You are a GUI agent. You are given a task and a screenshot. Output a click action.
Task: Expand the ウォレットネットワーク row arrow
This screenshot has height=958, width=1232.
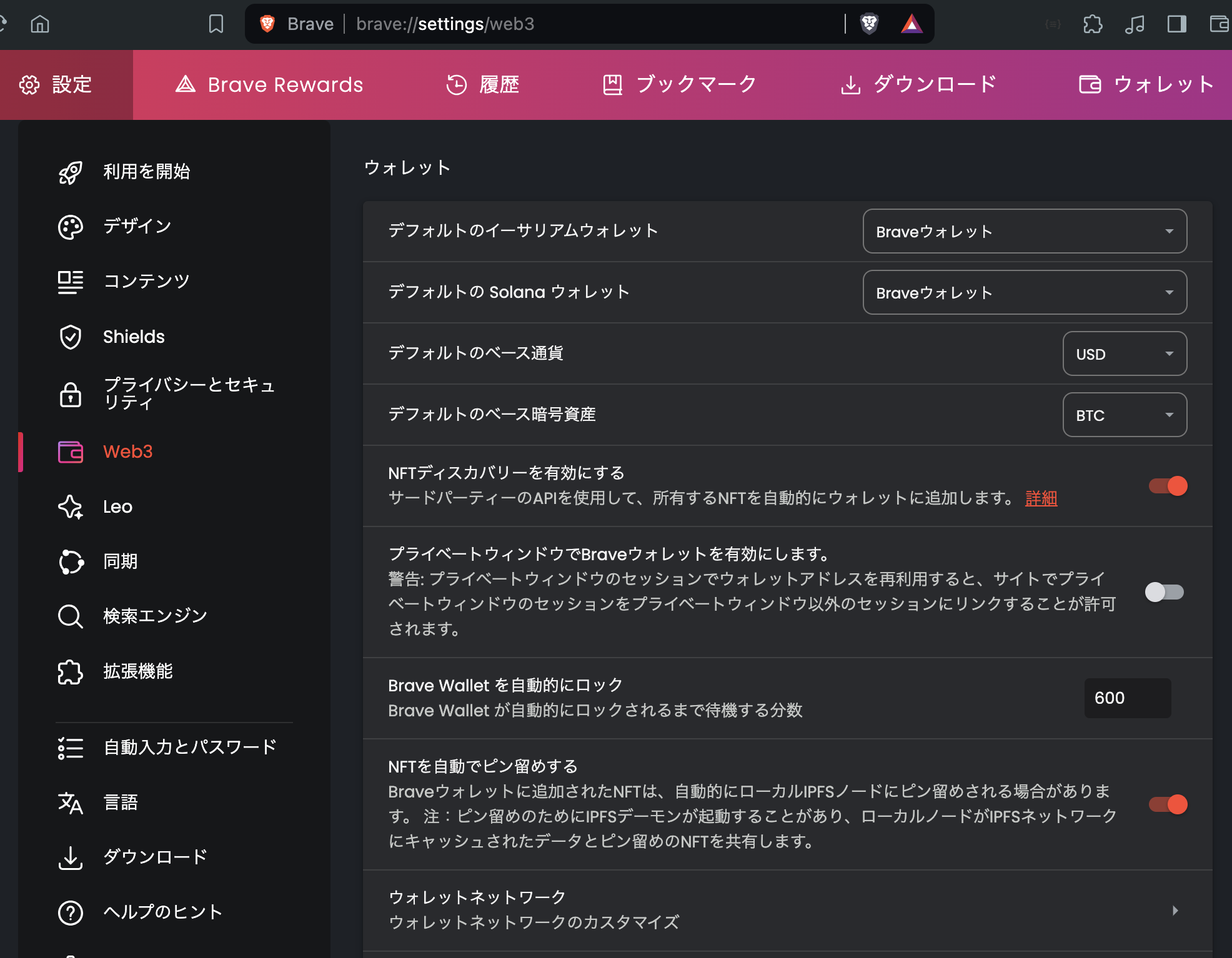1175,911
